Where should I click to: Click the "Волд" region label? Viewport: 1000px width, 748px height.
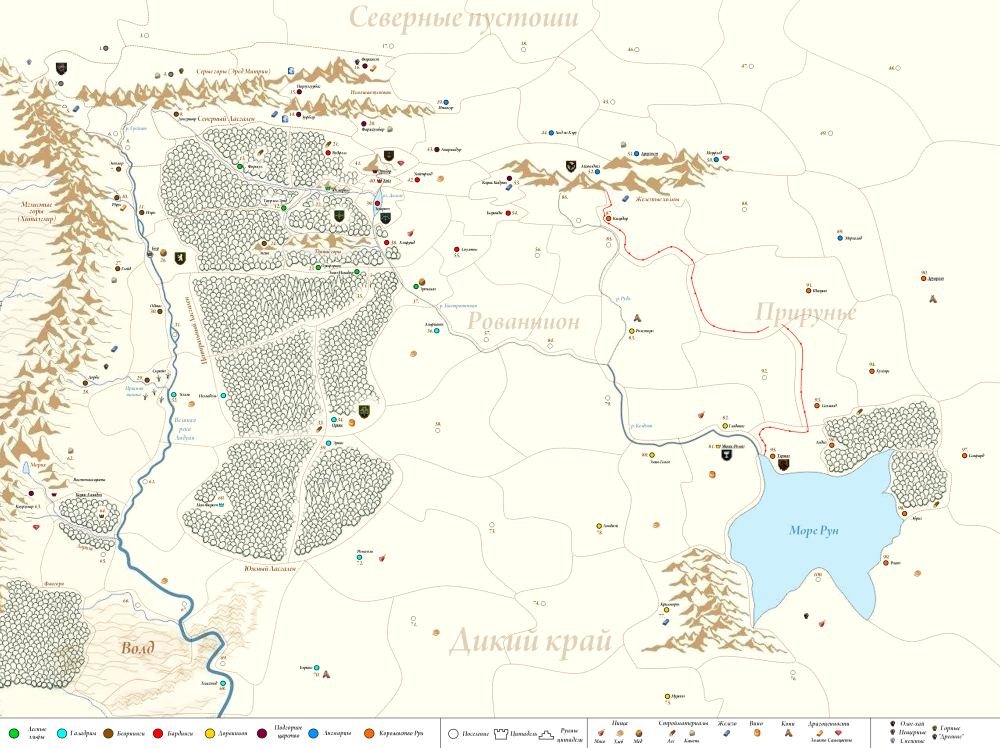[x=138, y=648]
